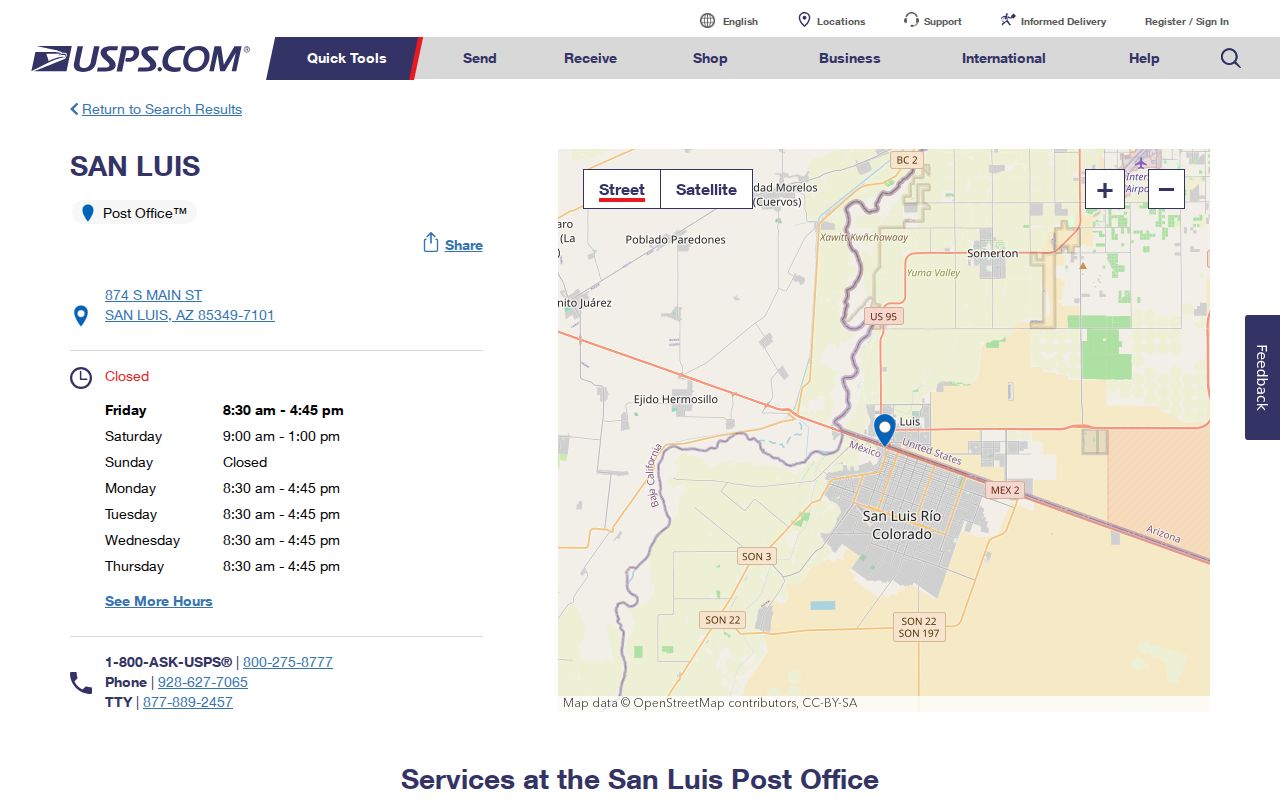Click the 928-627-7065 phone link
This screenshot has width=1280, height=800.
[203, 682]
